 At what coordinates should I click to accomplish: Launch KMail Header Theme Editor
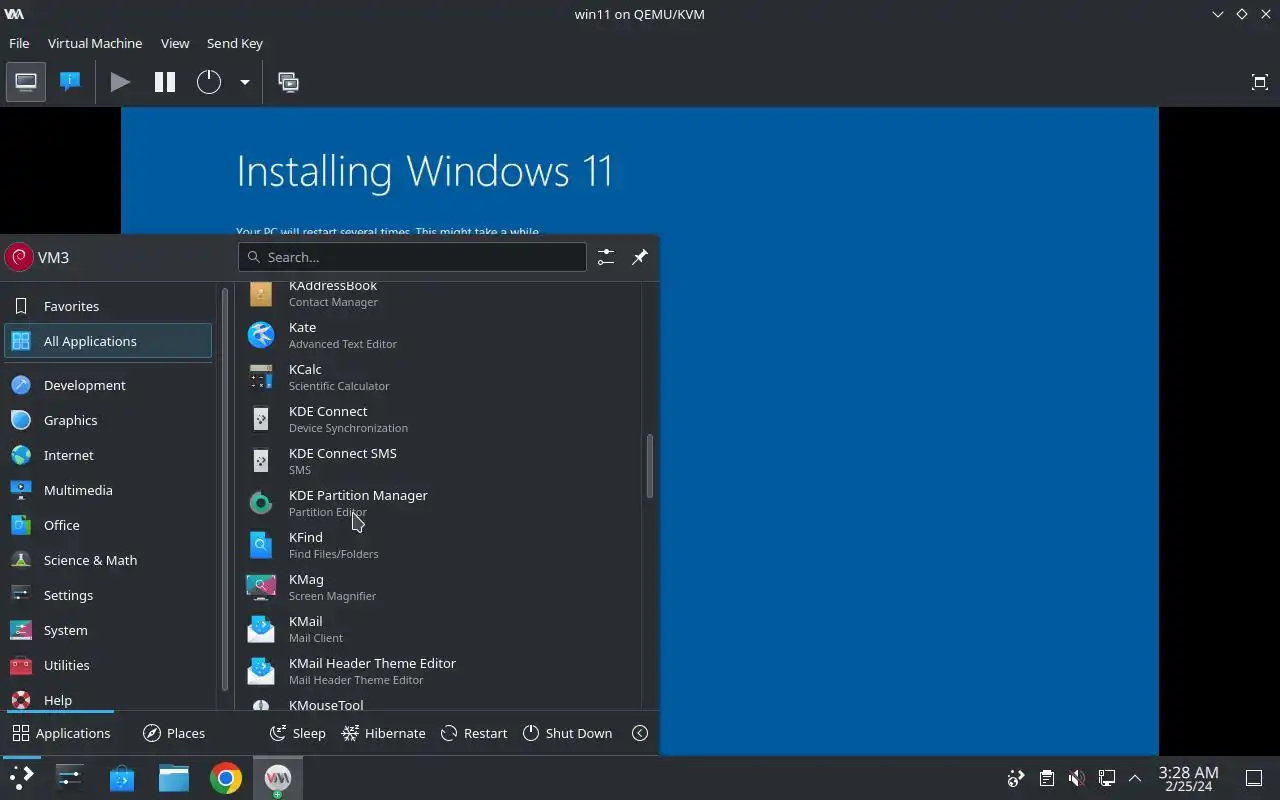click(x=438, y=671)
